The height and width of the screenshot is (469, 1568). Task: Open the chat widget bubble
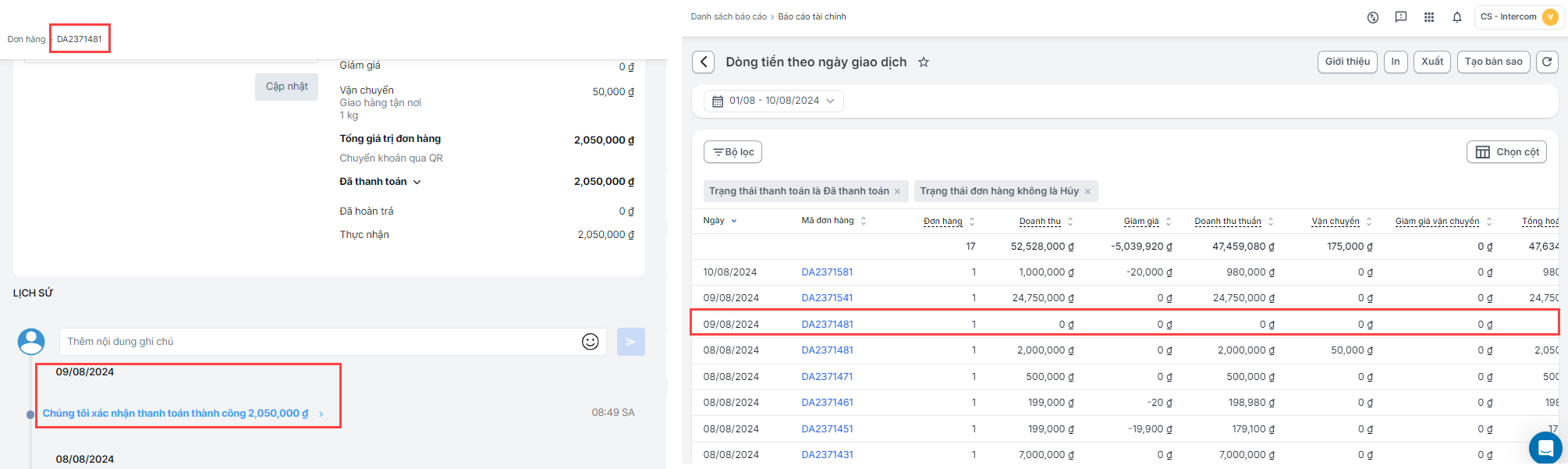(1545, 448)
